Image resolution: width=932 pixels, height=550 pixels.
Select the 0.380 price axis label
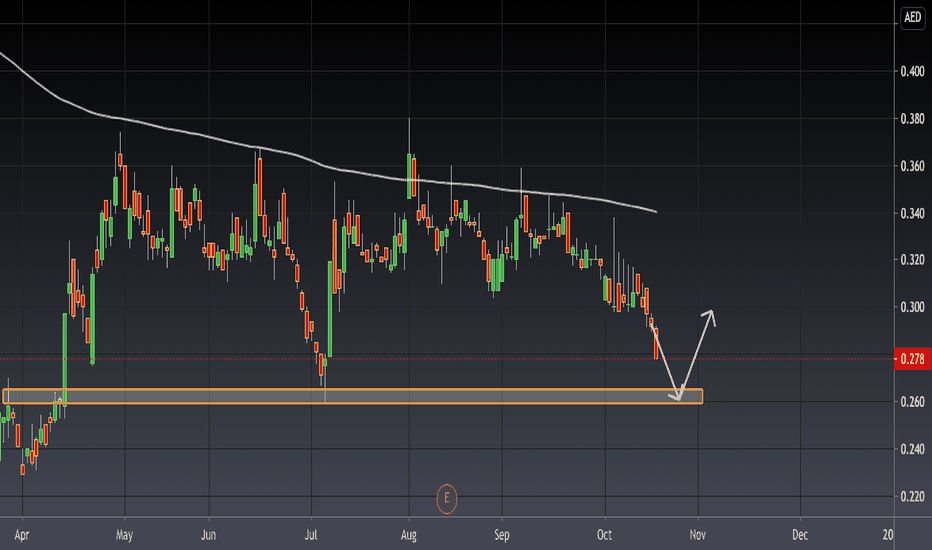tap(912, 119)
